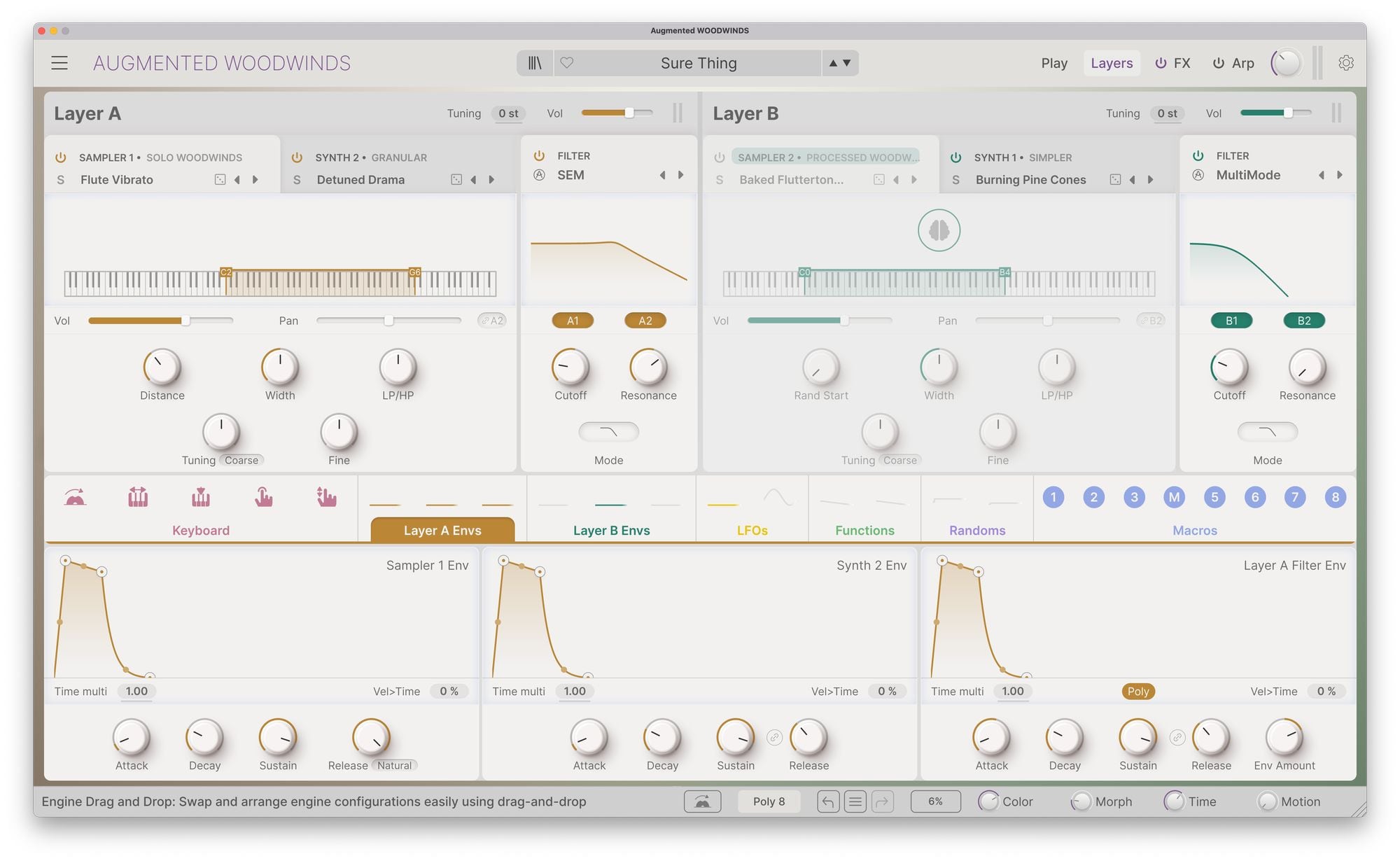Click the Play view button
1400x861 pixels.
1053,63
